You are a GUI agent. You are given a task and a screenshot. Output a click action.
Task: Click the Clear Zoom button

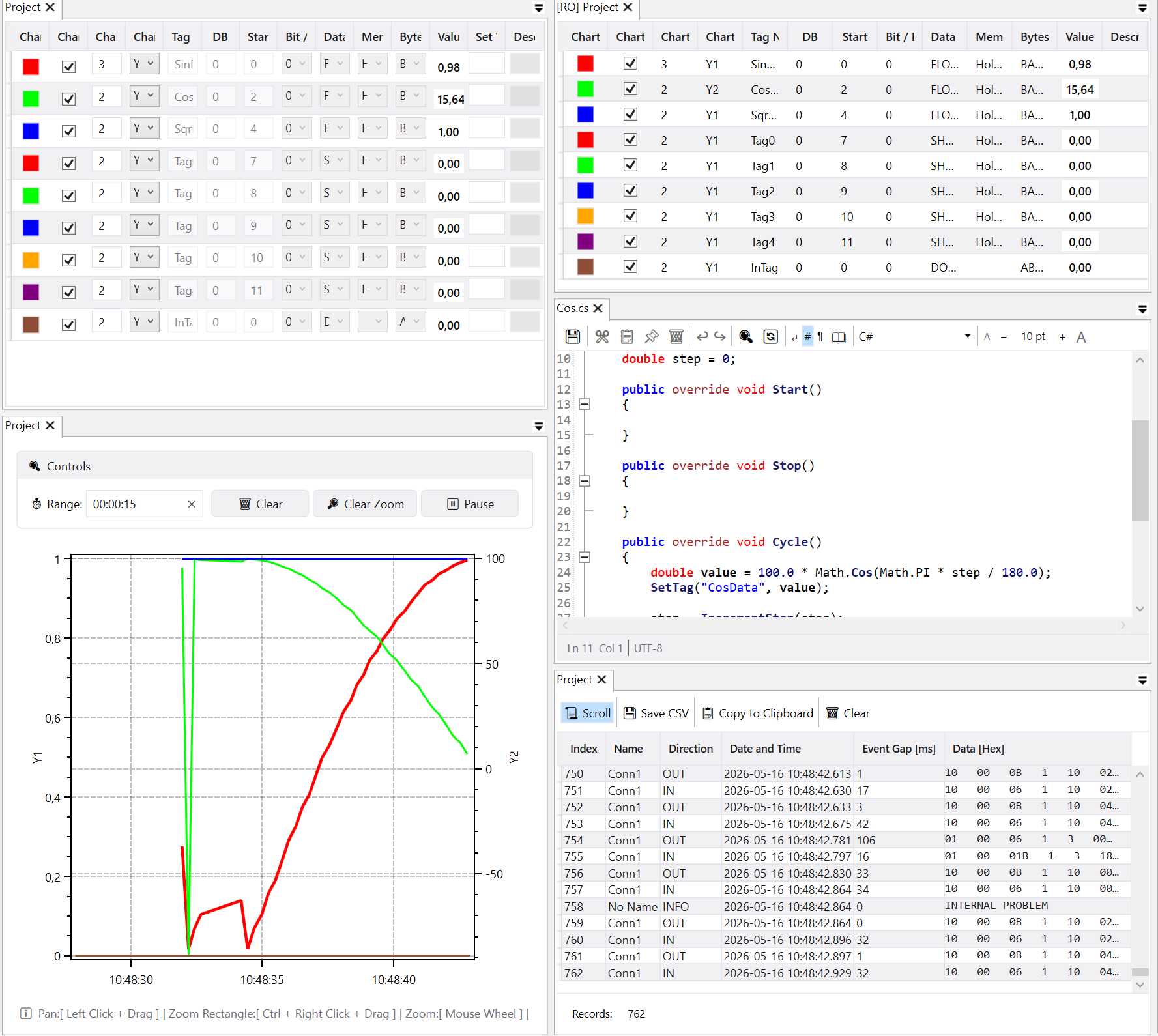click(x=365, y=504)
